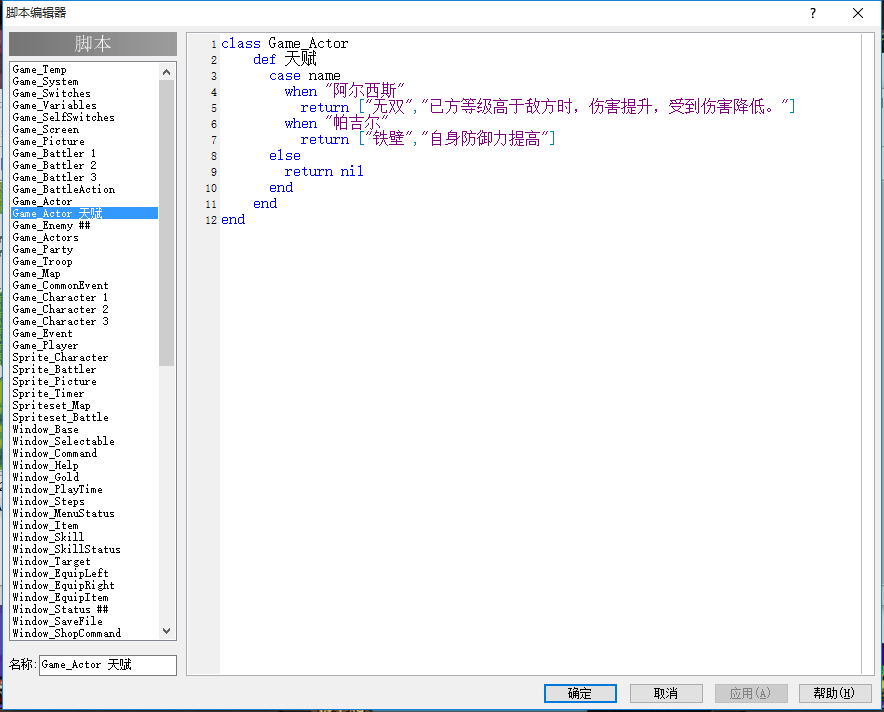This screenshot has height=712, width=884.
Task: Select Game_Character 1 script
Action: (85, 297)
